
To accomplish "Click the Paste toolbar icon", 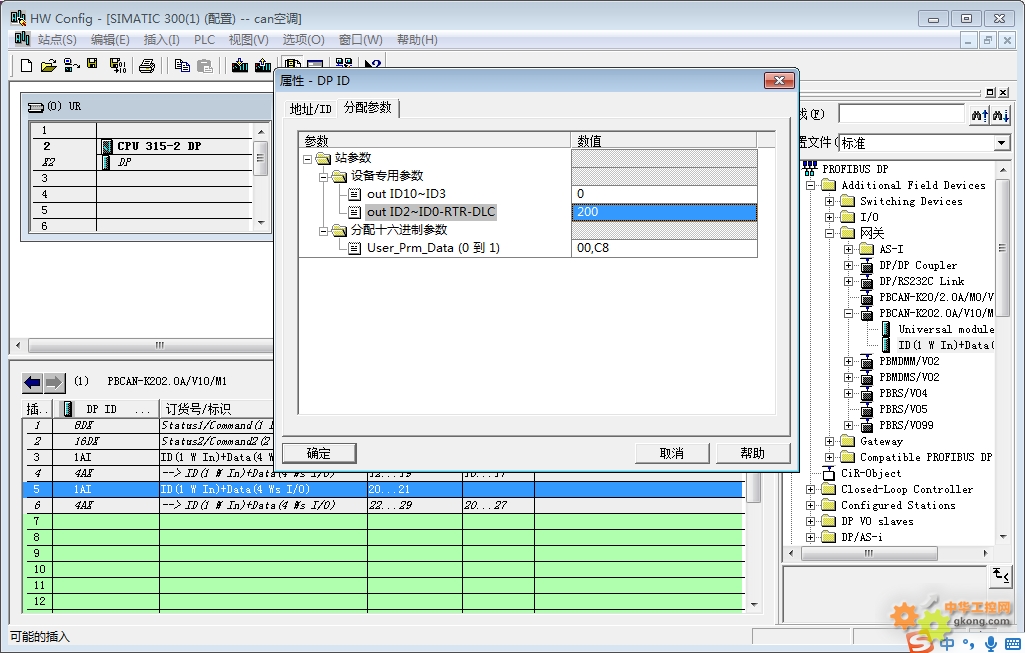I will 205,65.
